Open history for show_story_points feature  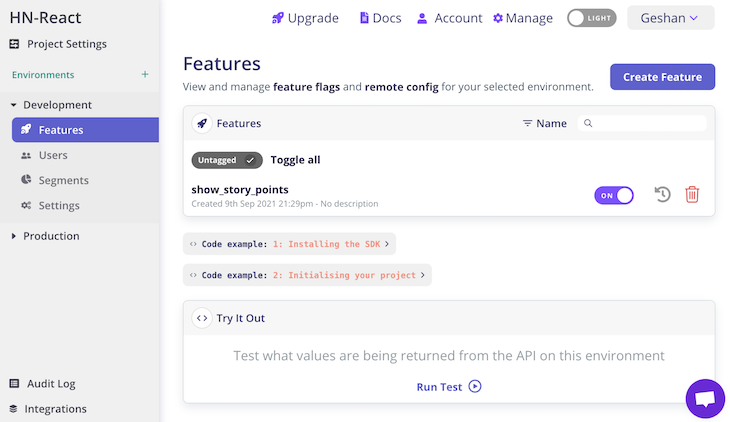click(662, 195)
